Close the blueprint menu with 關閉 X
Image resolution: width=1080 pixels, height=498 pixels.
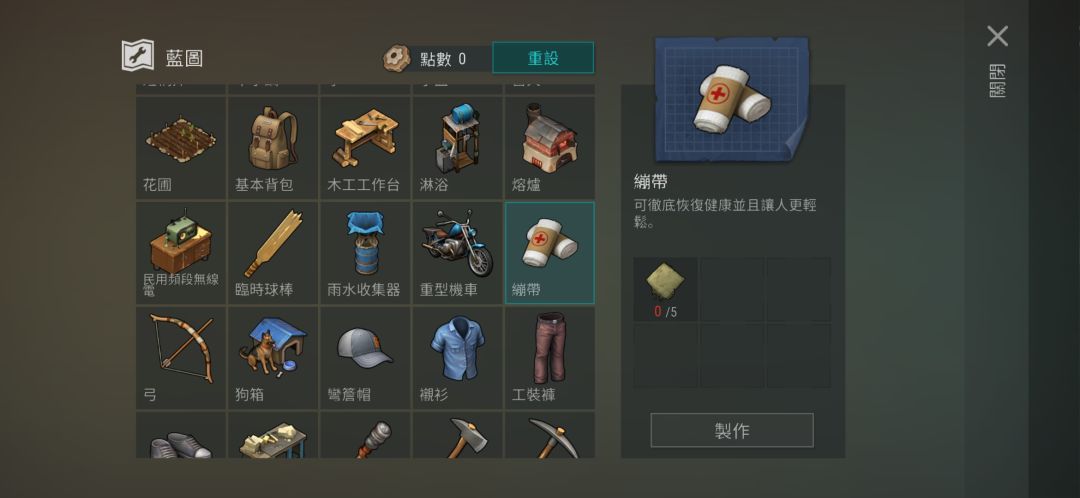(x=997, y=37)
